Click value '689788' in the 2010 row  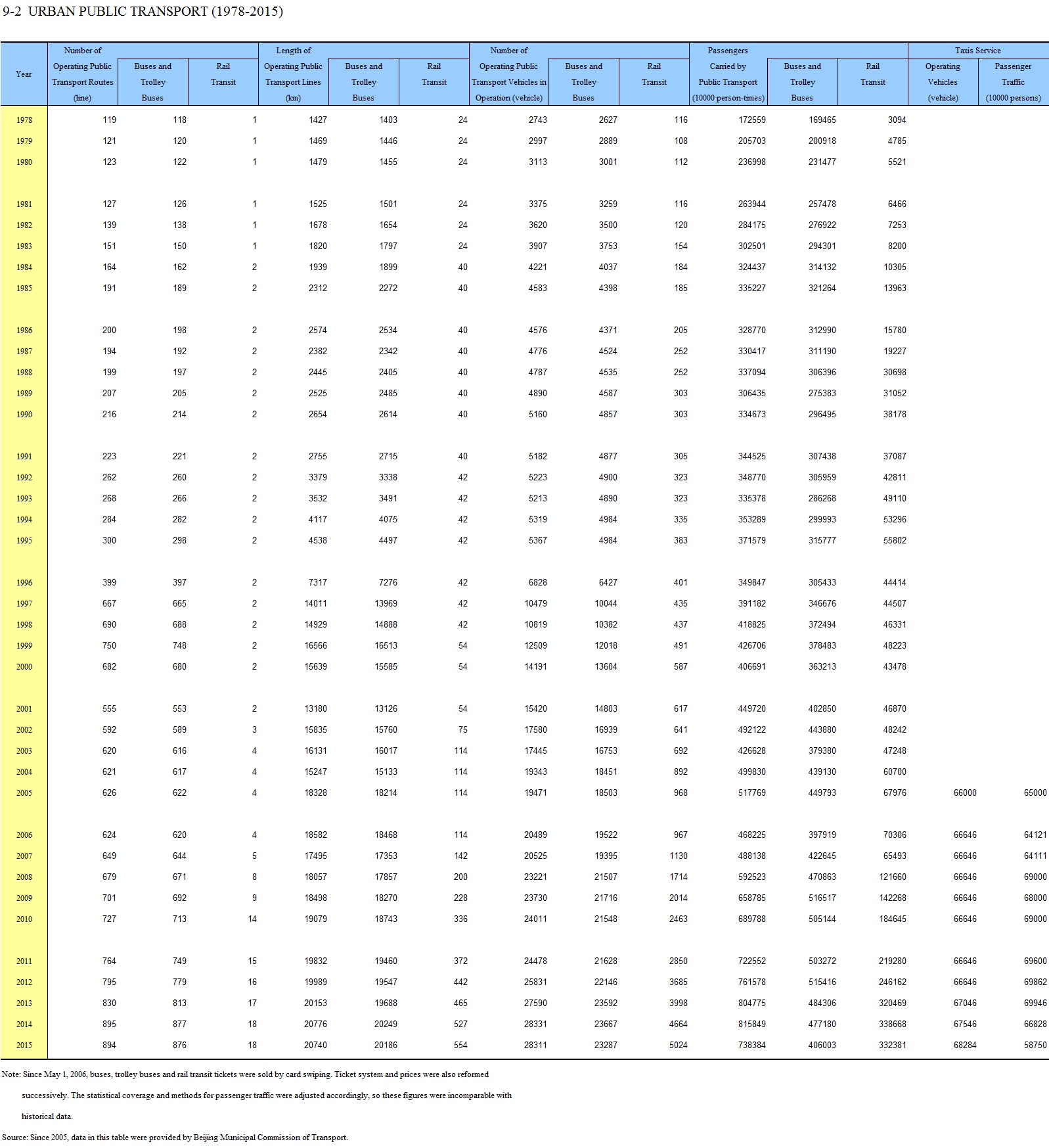(752, 919)
